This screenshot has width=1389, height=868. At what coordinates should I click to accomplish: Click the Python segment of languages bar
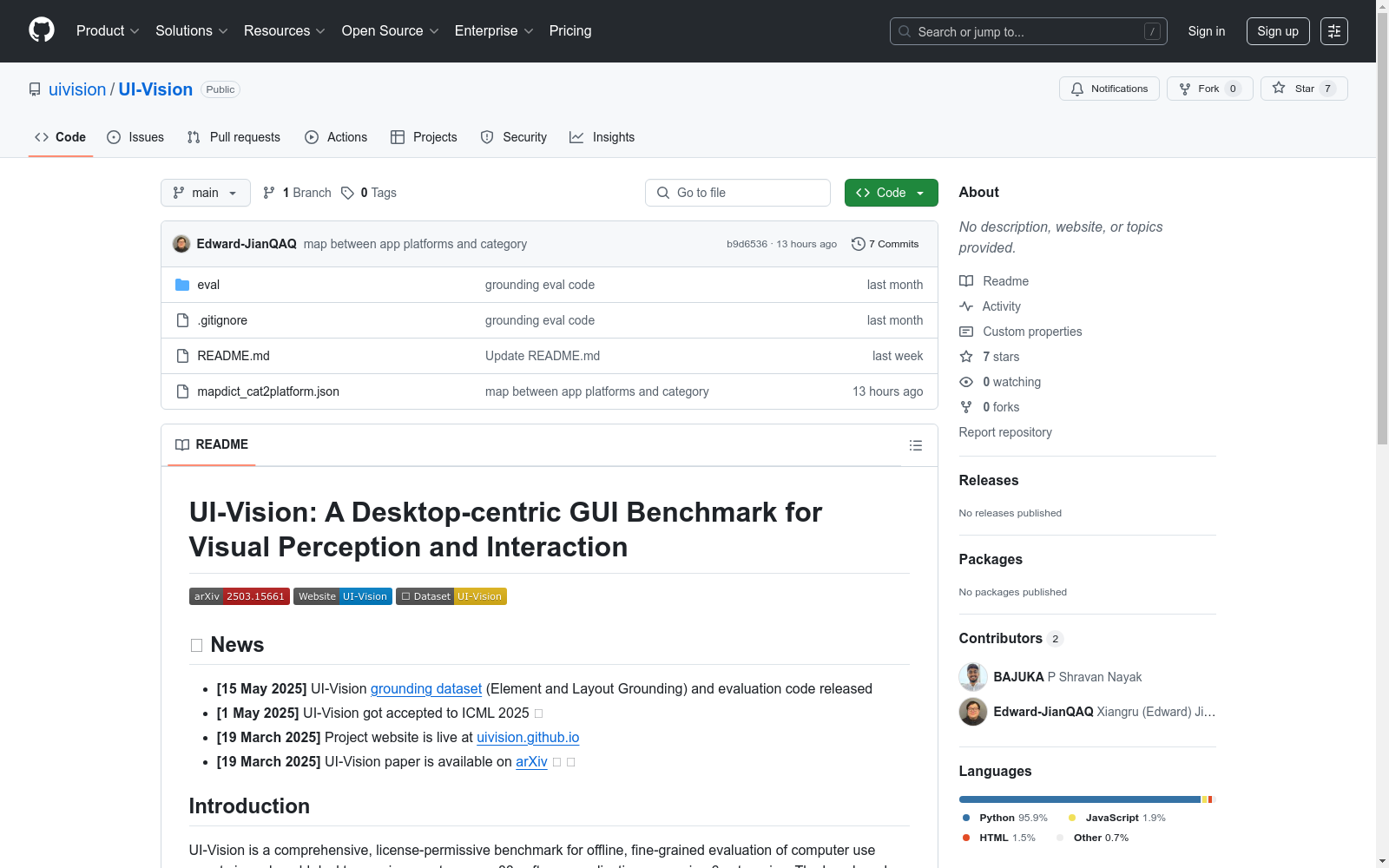pos(1080,799)
